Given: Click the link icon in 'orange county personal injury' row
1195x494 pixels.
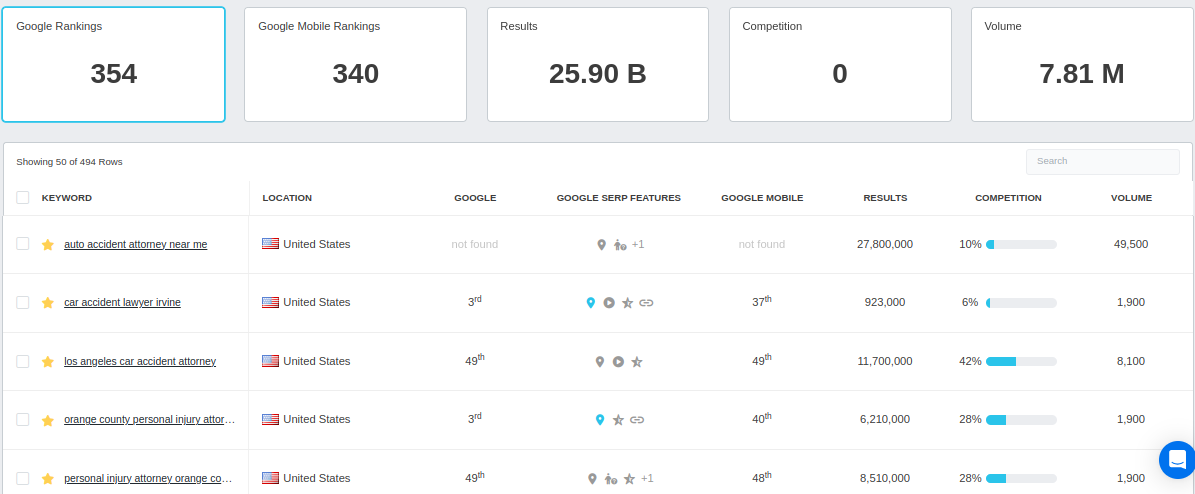Looking at the screenshot, I should click(637, 420).
